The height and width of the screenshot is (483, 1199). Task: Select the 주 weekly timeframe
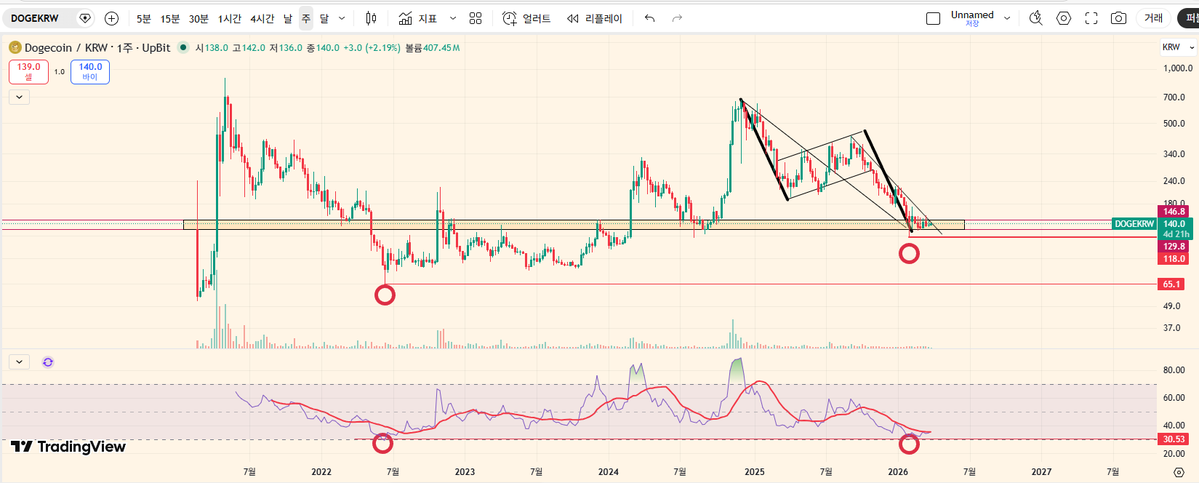pyautogui.click(x=306, y=18)
